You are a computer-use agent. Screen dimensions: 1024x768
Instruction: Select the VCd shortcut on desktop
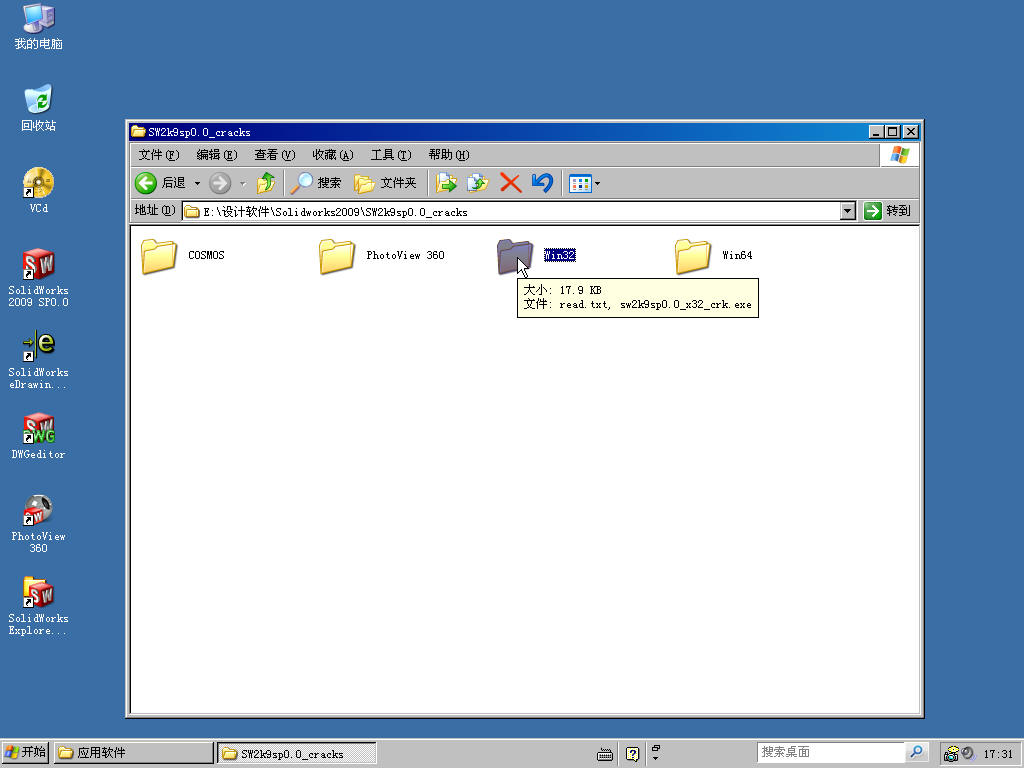coord(39,190)
